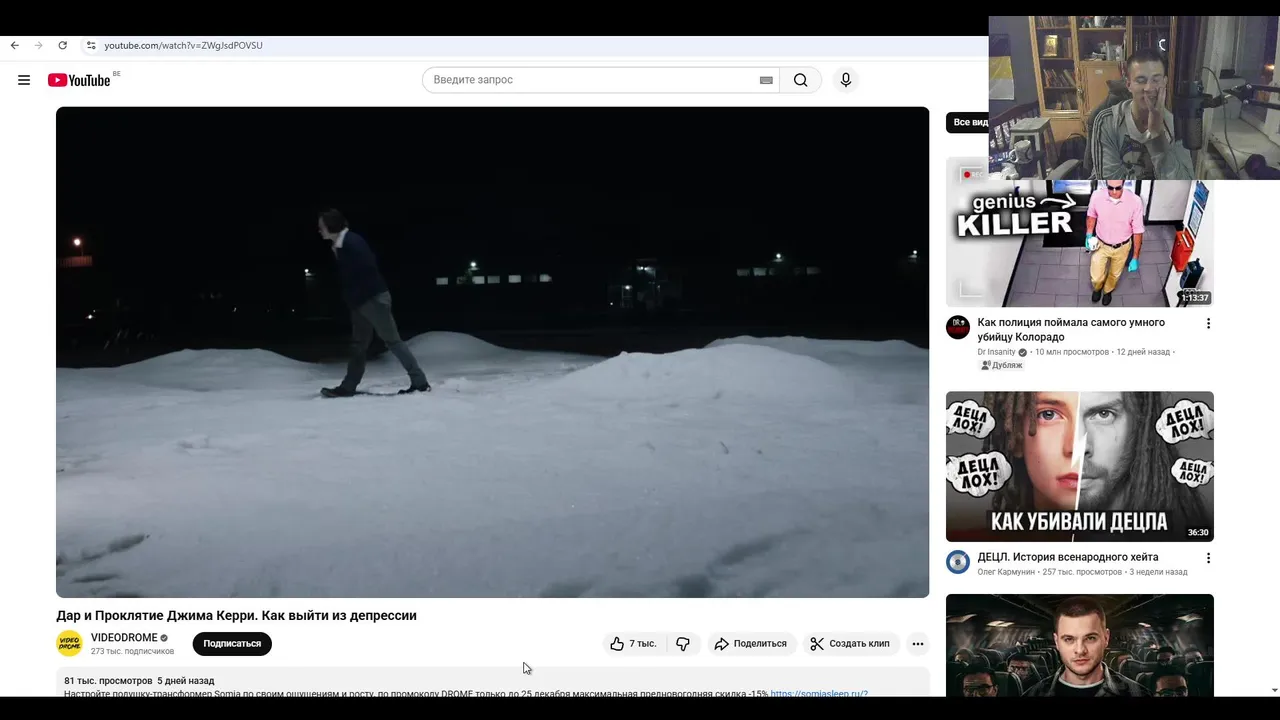1280x720 pixels.
Task: Click the webcam overlay window
Action: click(1134, 98)
